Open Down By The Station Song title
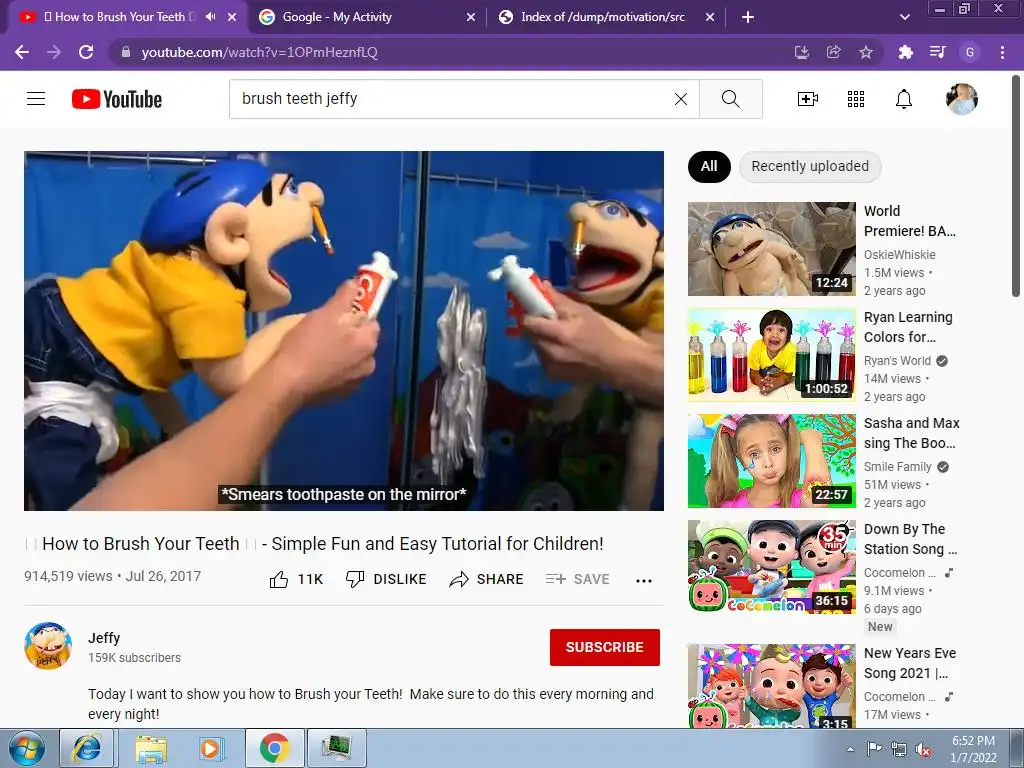 click(910, 539)
